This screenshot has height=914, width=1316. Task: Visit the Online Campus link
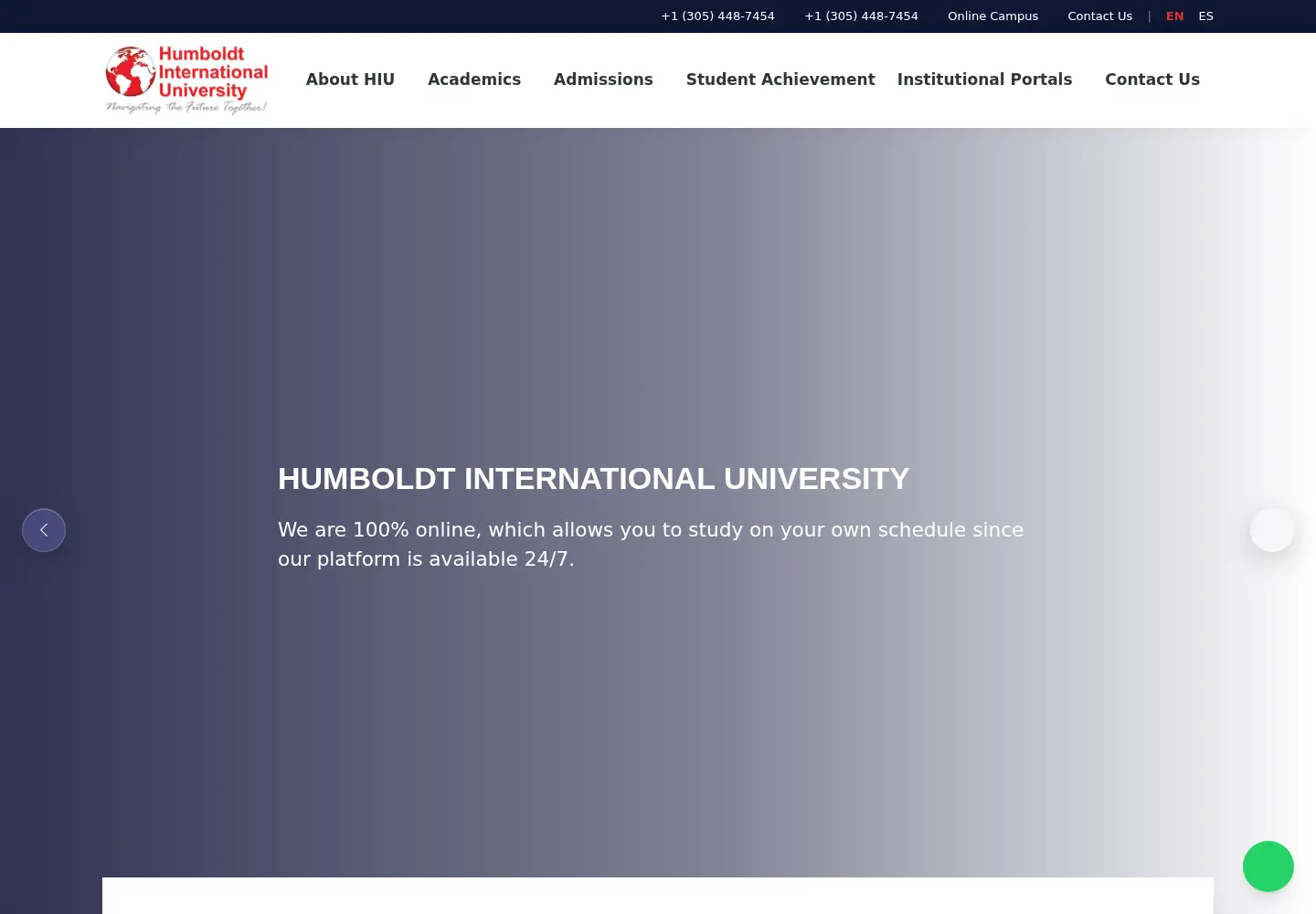coord(992,16)
